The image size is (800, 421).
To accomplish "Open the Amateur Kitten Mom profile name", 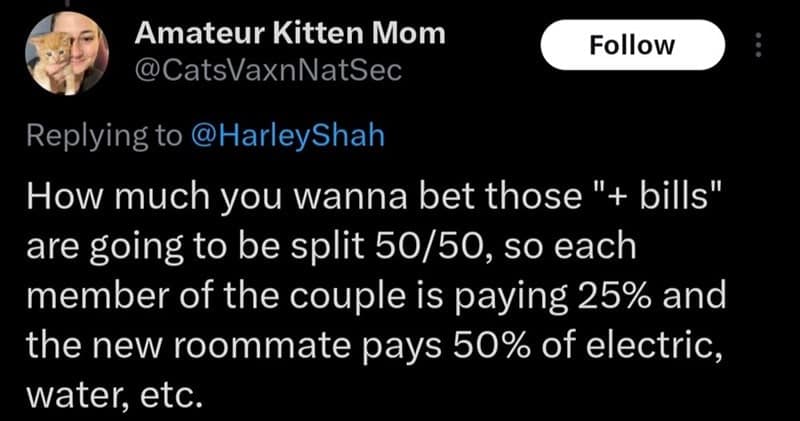I will coord(289,33).
